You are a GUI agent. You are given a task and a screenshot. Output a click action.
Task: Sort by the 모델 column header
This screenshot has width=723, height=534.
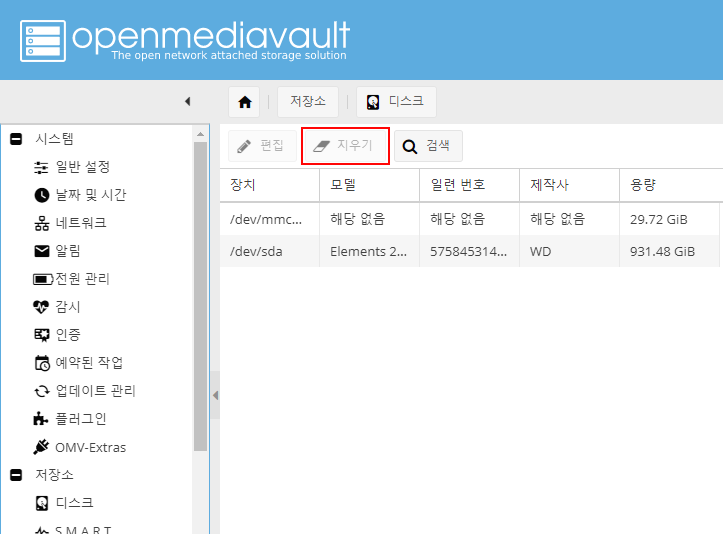pyautogui.click(x=369, y=185)
